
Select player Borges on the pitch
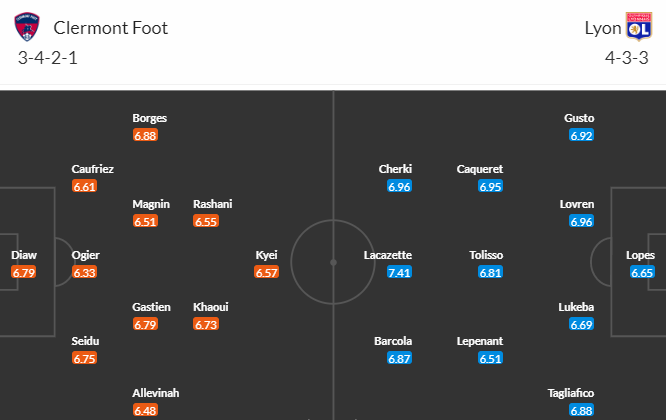click(150, 118)
